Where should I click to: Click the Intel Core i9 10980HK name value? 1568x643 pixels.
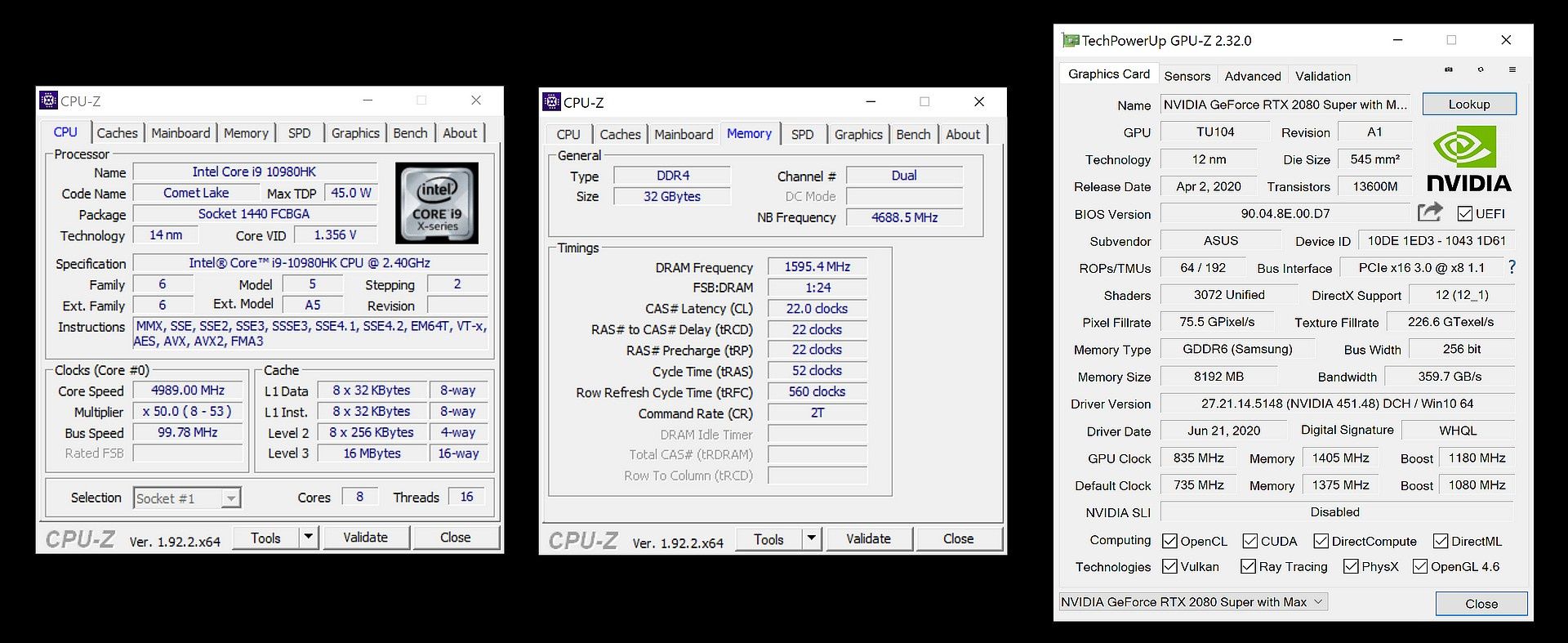[255, 172]
